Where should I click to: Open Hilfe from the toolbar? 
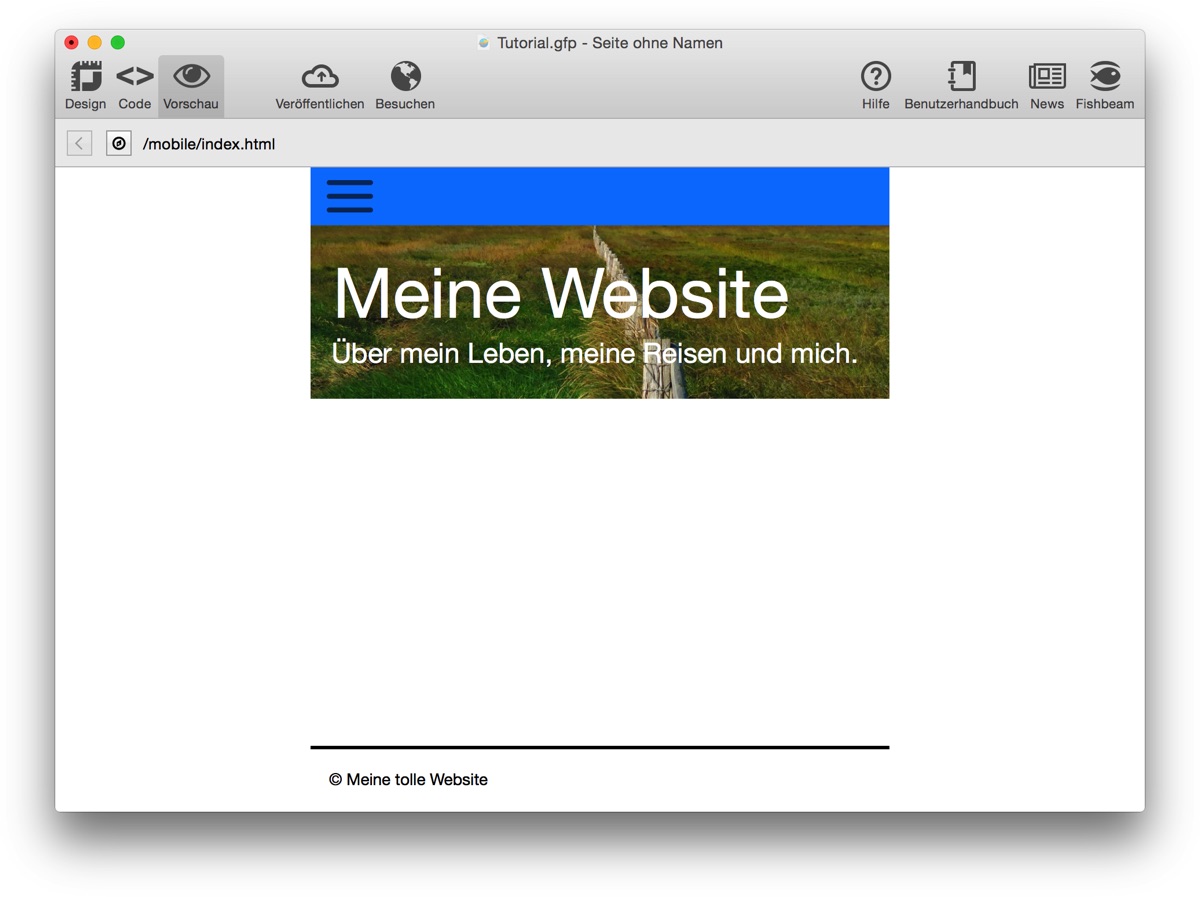point(875,76)
